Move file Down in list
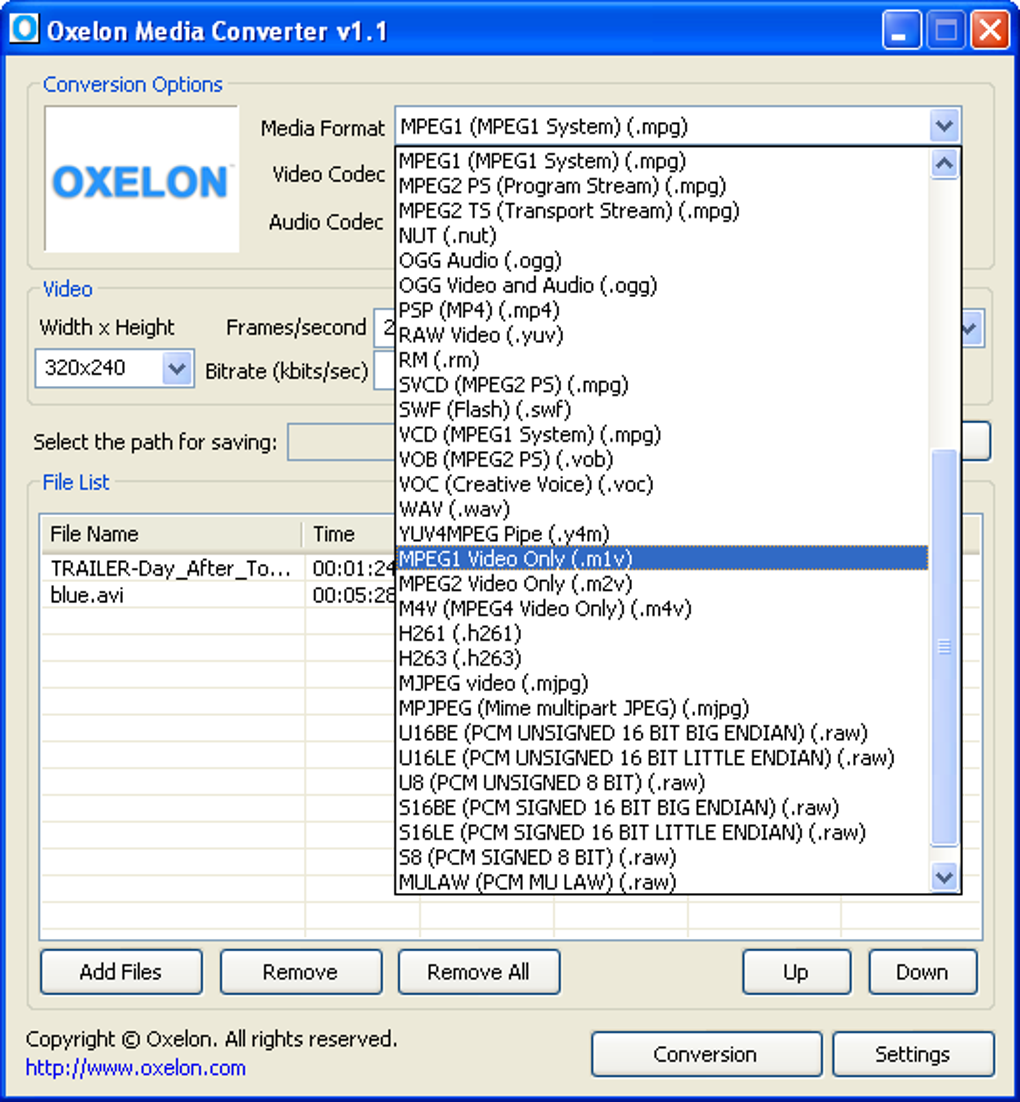The width and height of the screenshot is (1020, 1102). click(922, 972)
